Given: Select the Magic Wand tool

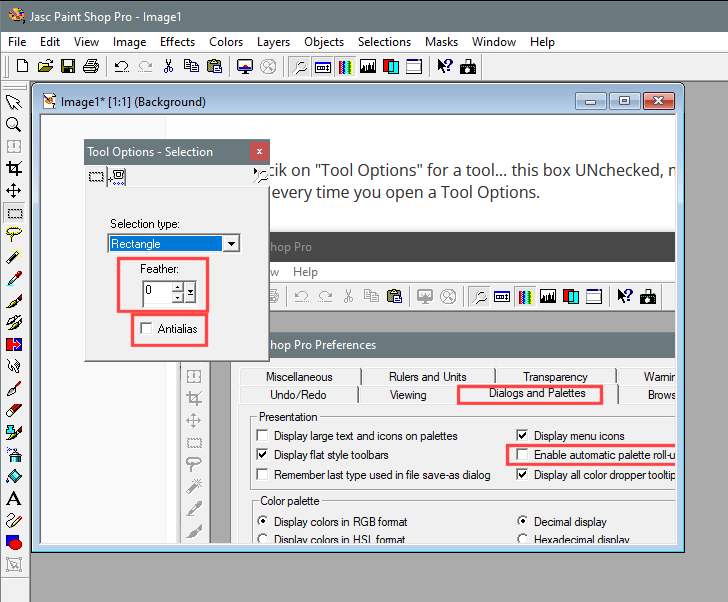Looking at the screenshot, I should coord(14,256).
